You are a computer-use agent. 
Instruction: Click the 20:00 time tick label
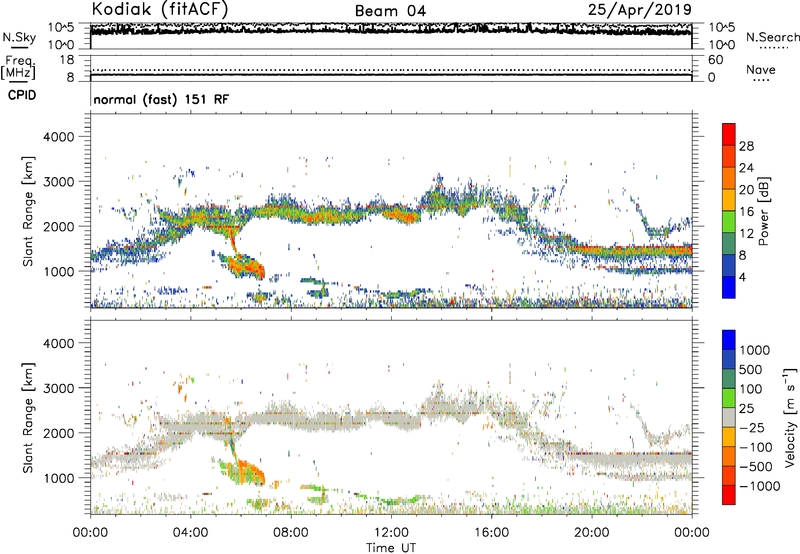point(592,533)
